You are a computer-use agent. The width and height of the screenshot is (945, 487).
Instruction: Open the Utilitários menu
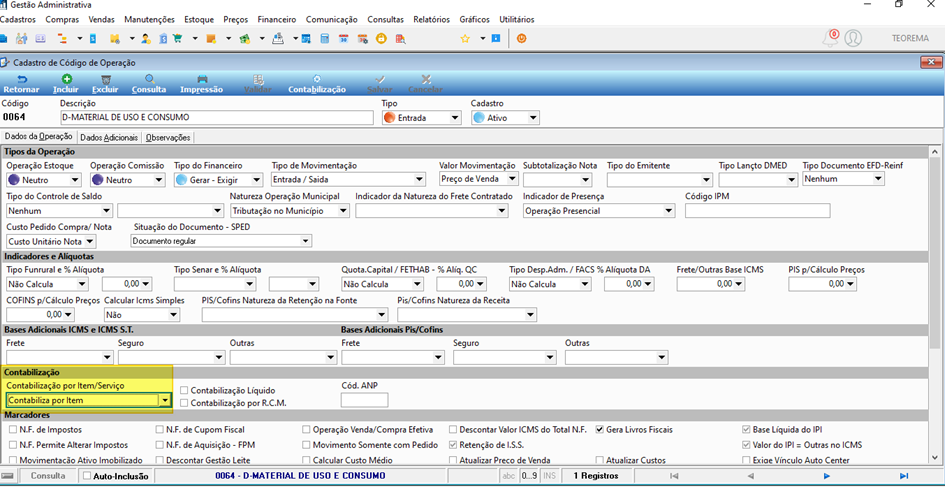516,19
